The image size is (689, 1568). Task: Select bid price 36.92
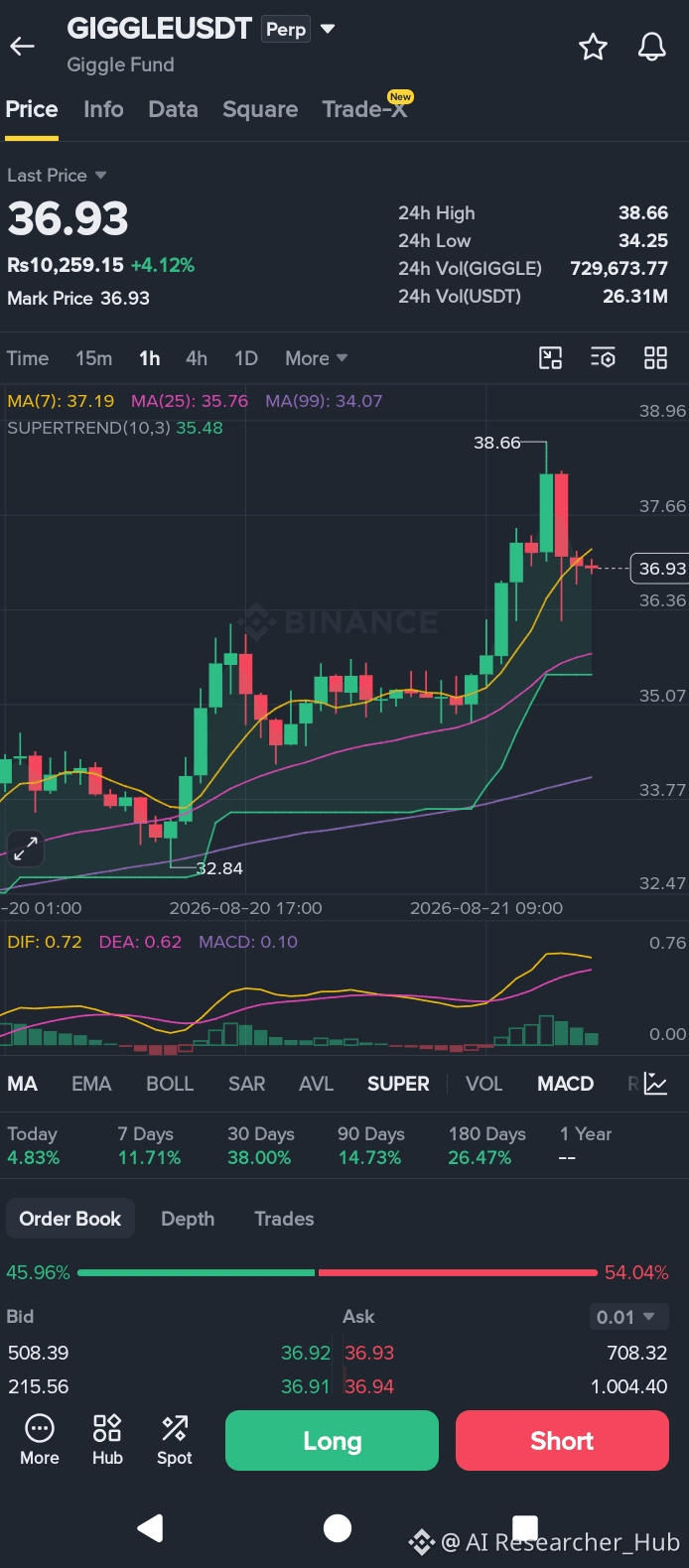tap(306, 1353)
